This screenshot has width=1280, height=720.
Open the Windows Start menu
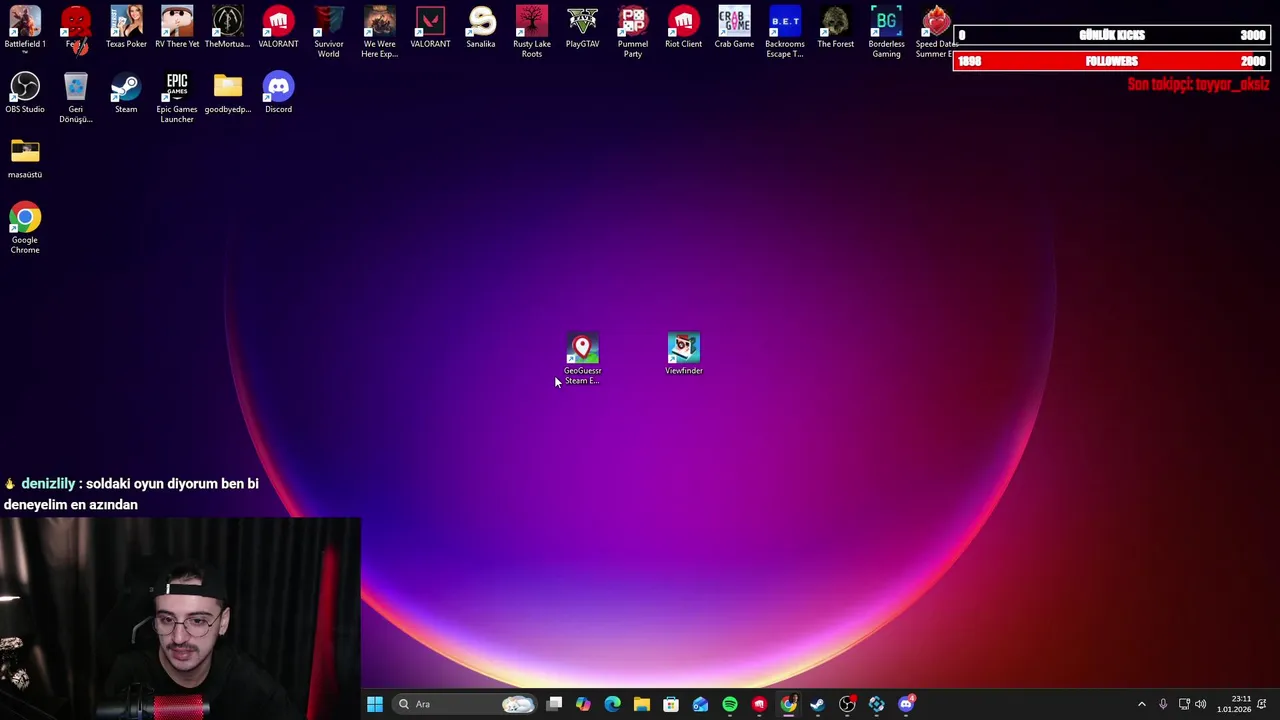pos(375,704)
